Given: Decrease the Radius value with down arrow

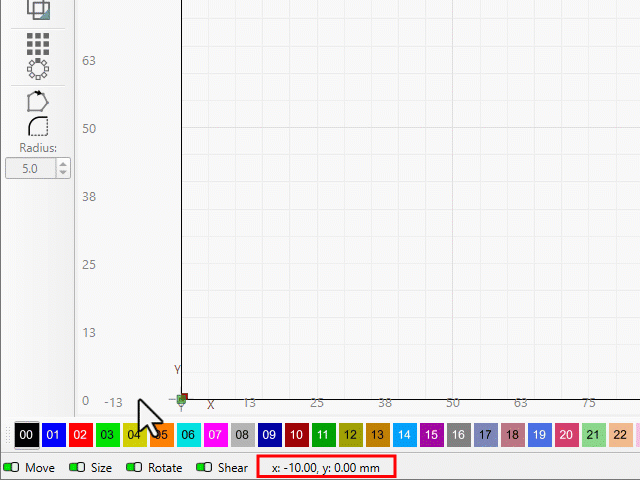Looking at the screenshot, I should coord(64,174).
